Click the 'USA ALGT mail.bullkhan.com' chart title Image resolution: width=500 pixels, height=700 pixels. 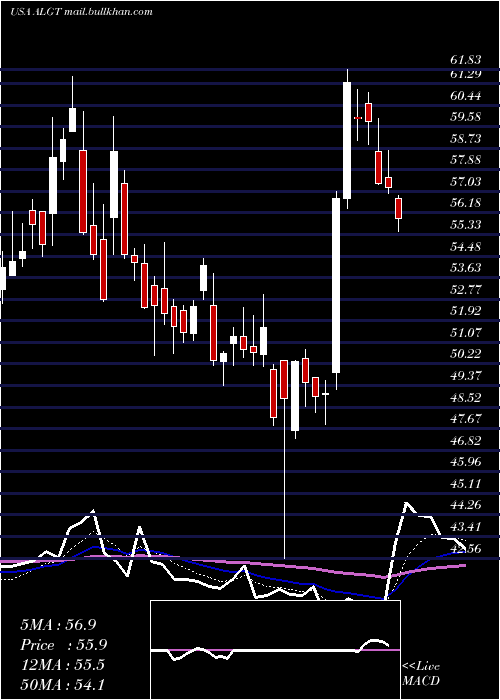click(x=81, y=12)
